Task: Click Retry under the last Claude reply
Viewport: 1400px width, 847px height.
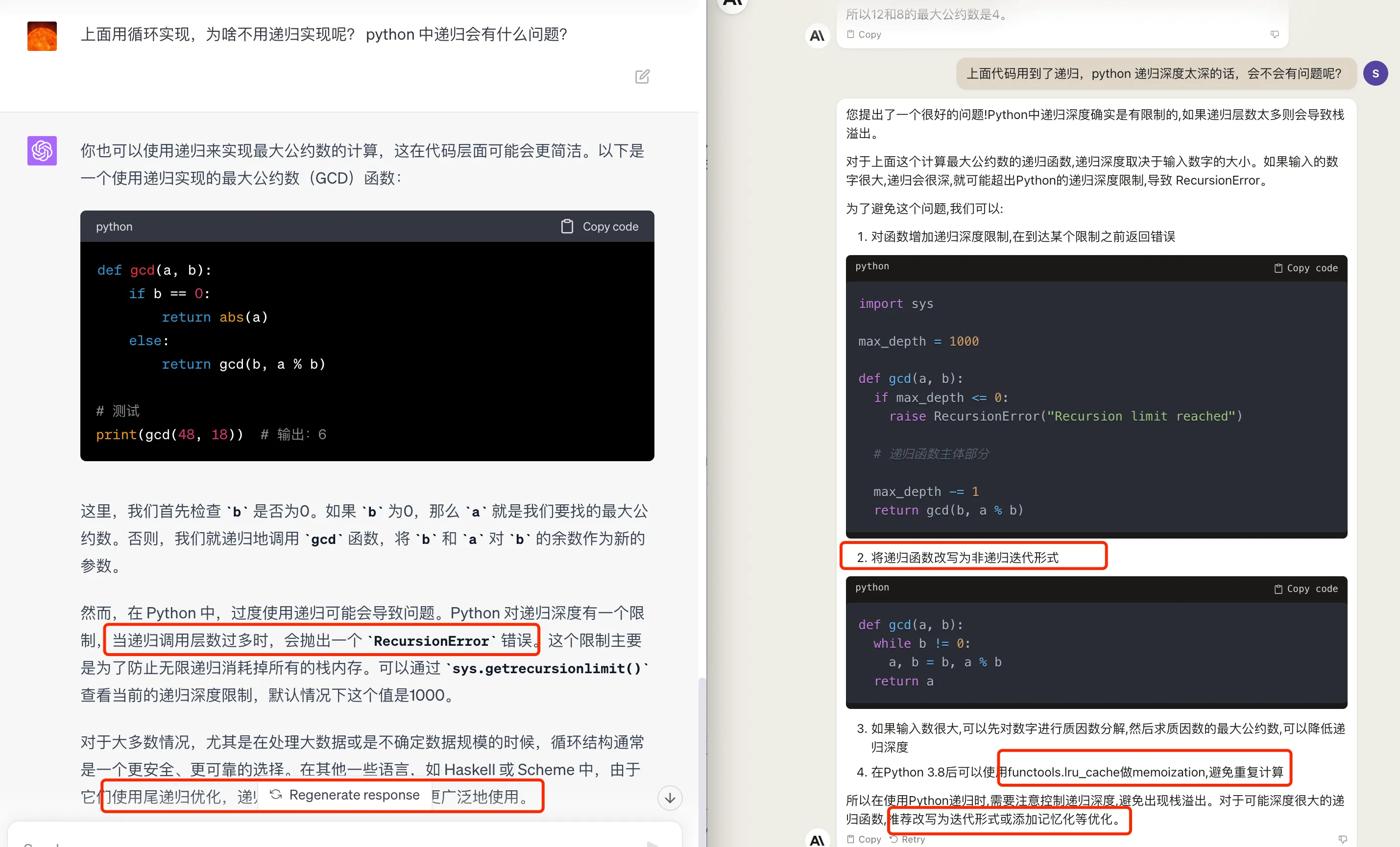Action: click(907, 839)
